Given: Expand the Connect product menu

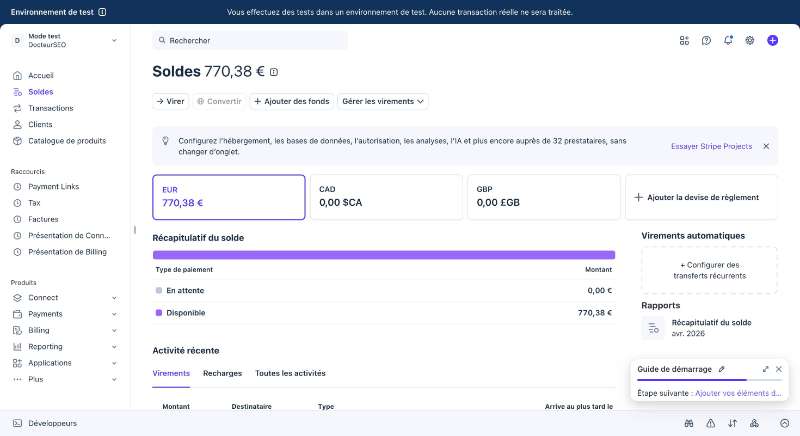Looking at the screenshot, I should tap(114, 298).
